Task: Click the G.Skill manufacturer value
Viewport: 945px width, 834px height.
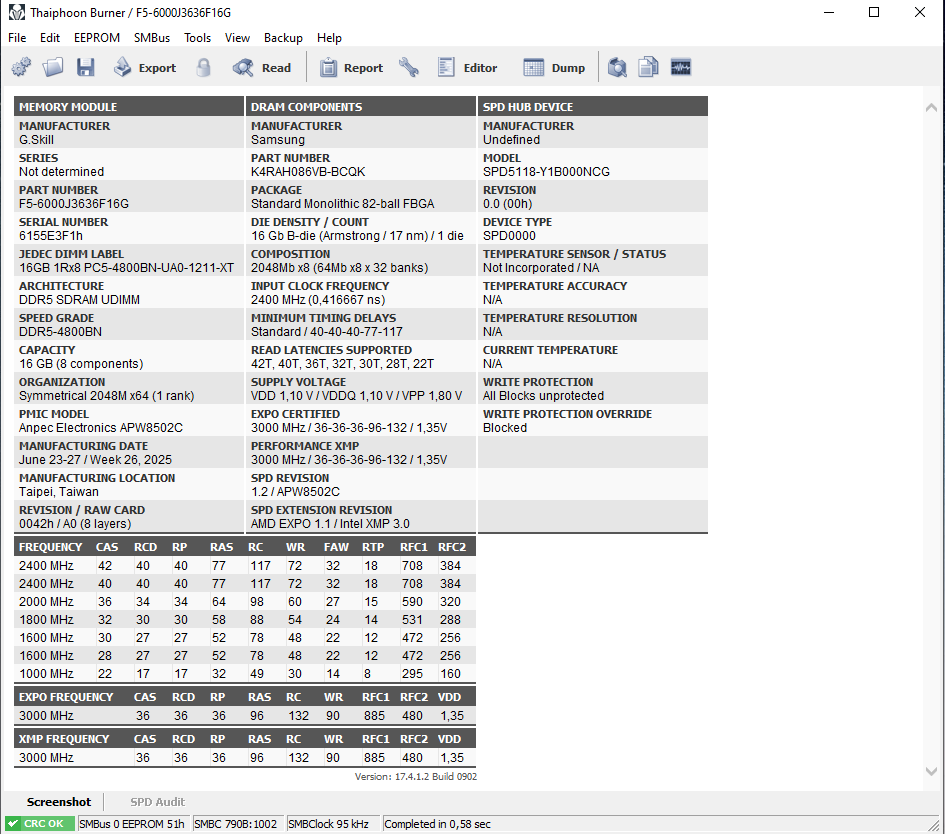Action: pos(36,140)
